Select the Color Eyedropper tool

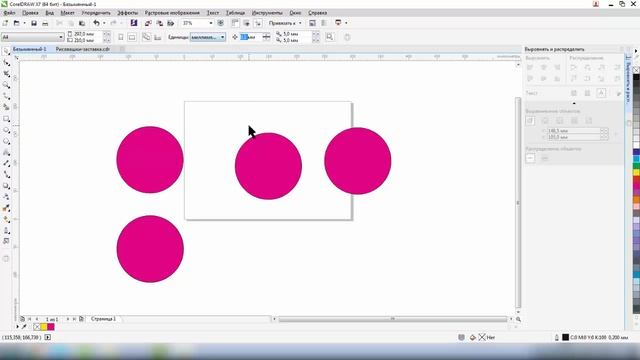click(6, 208)
